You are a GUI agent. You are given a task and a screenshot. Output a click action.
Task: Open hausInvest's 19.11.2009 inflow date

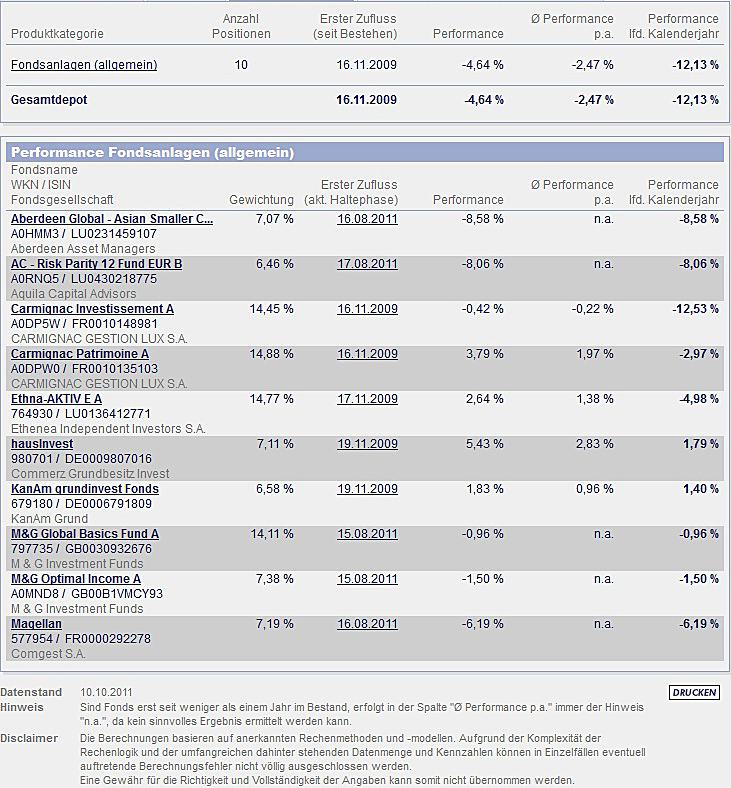pyautogui.click(x=367, y=444)
